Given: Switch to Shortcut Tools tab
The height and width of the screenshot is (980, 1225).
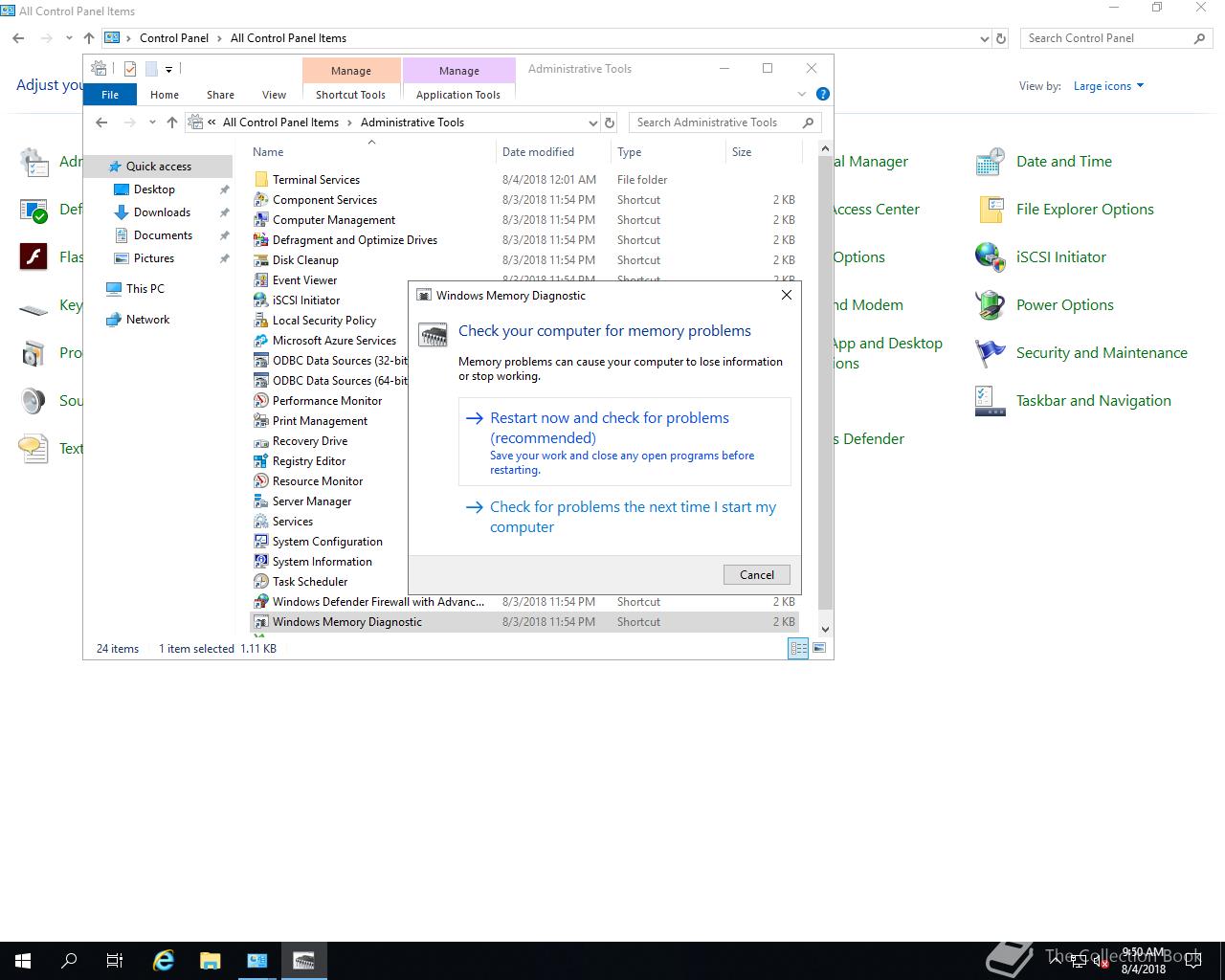Looking at the screenshot, I should tap(350, 95).
